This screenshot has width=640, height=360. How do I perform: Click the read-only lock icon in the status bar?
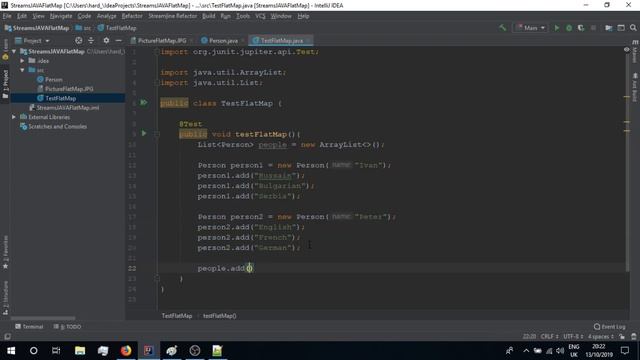click(x=622, y=337)
